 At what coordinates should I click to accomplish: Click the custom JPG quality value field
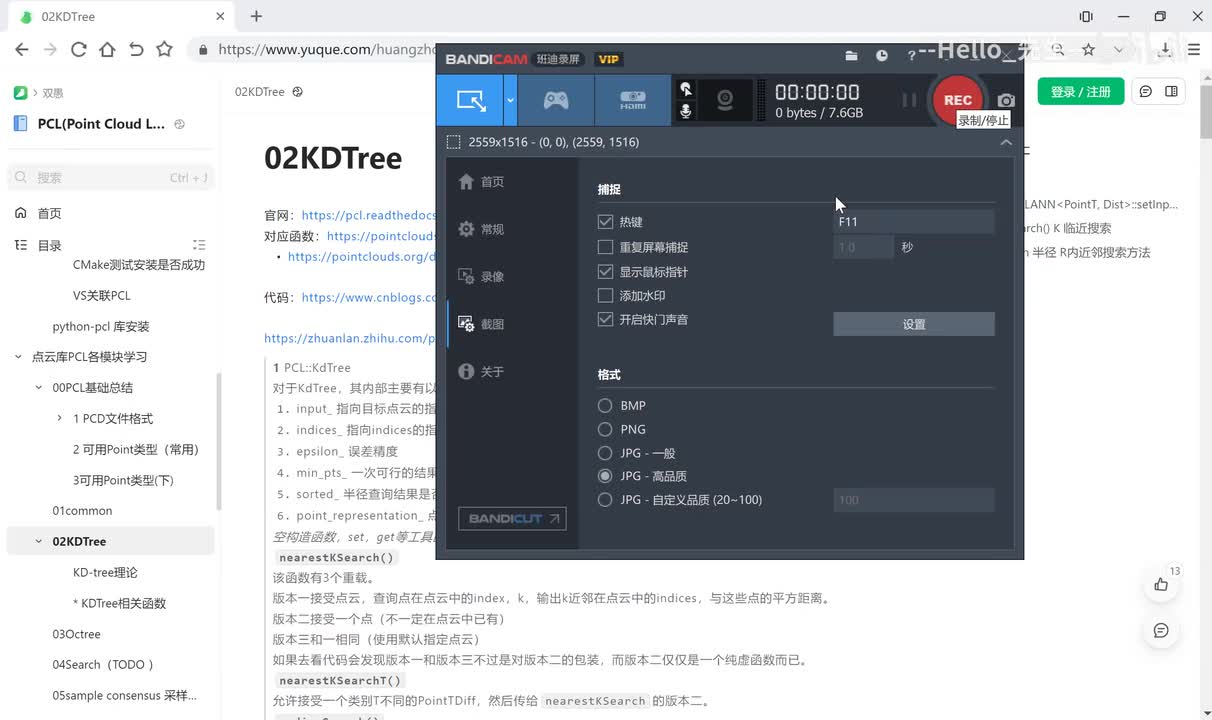pos(914,500)
